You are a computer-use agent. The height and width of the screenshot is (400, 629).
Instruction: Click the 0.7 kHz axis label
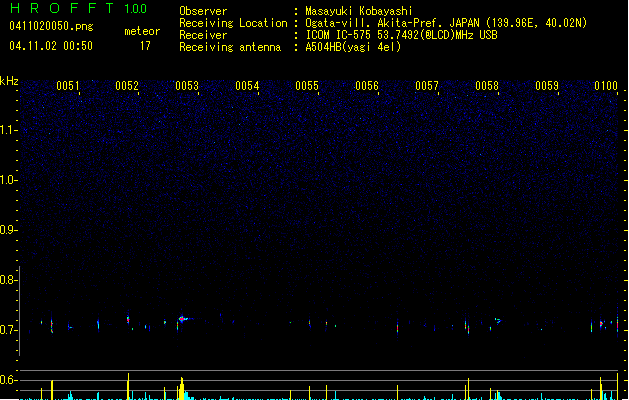coord(8,330)
